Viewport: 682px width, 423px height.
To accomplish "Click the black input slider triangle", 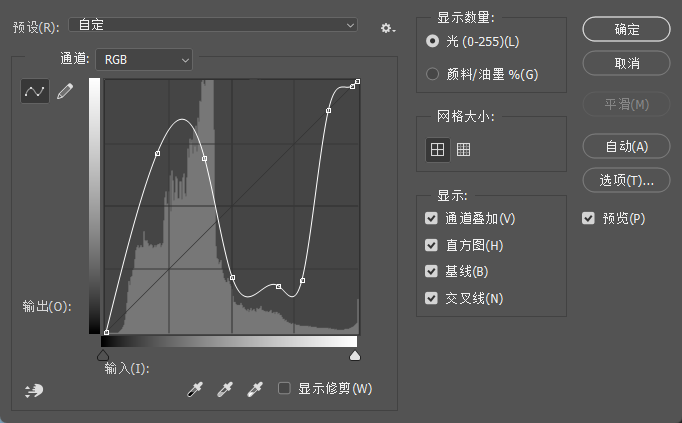I will tap(103, 355).
